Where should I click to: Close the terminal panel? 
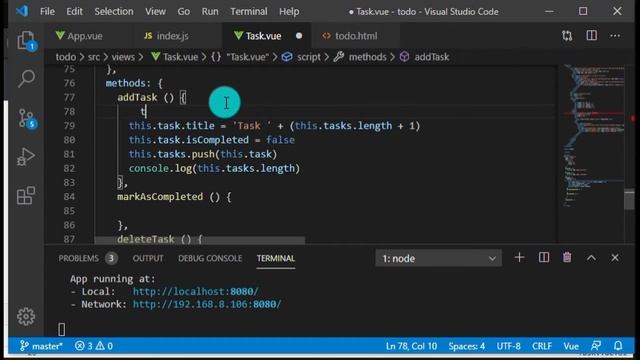point(615,258)
